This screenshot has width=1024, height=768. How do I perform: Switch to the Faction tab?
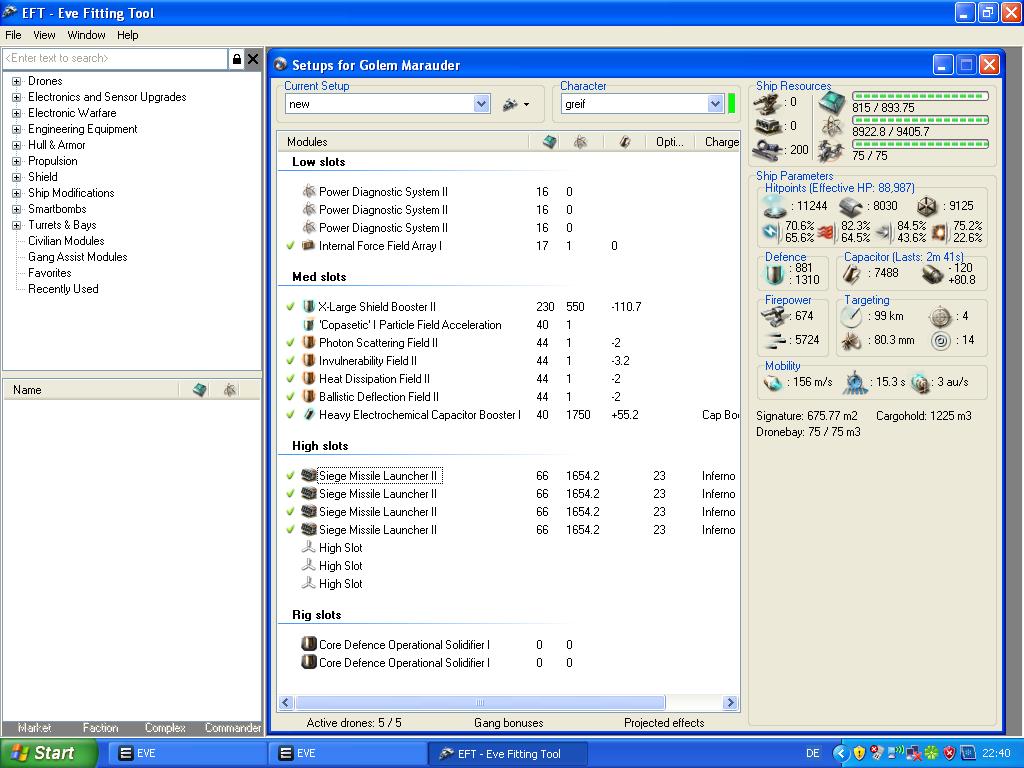point(100,728)
